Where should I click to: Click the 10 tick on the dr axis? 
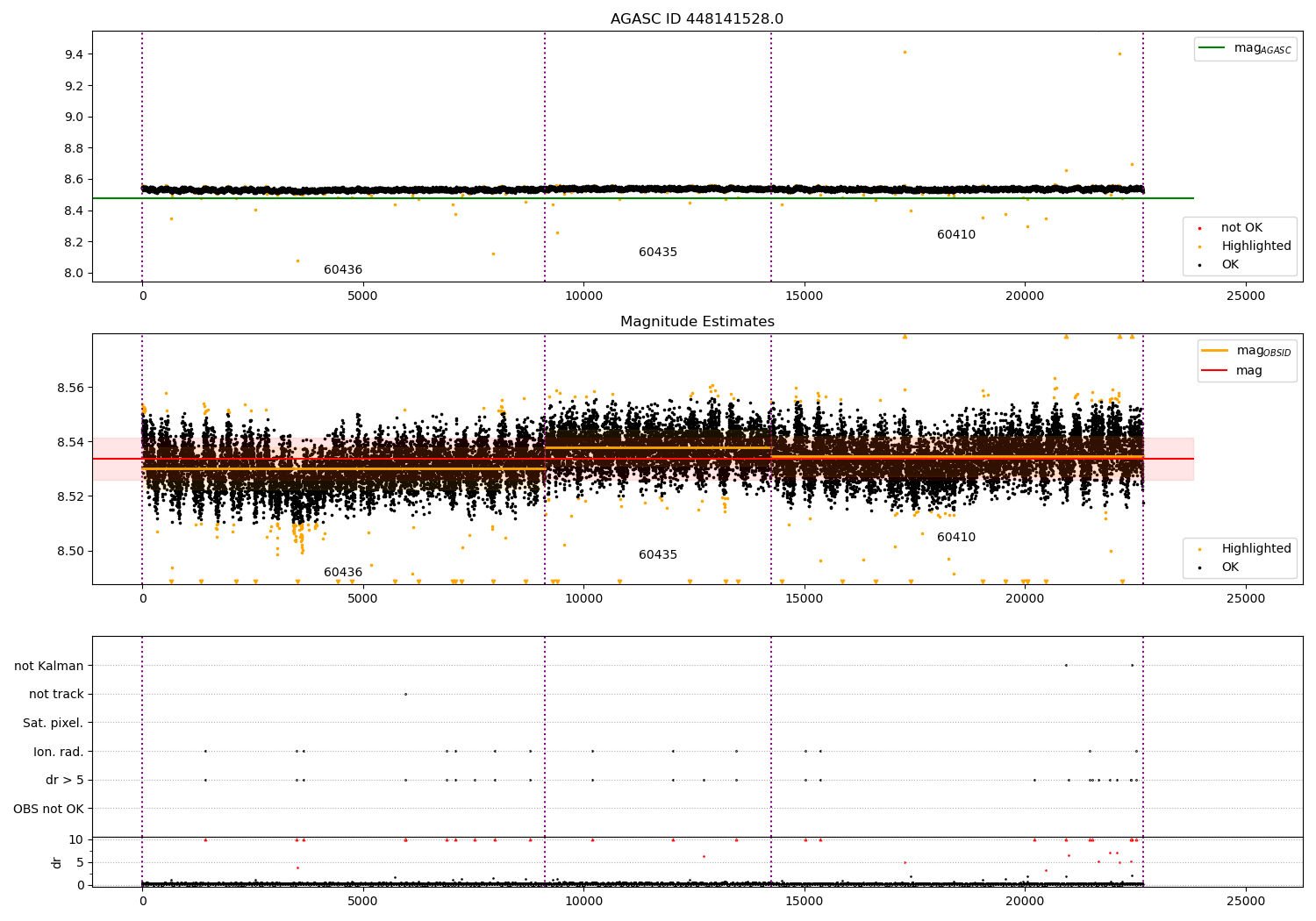[x=76, y=839]
